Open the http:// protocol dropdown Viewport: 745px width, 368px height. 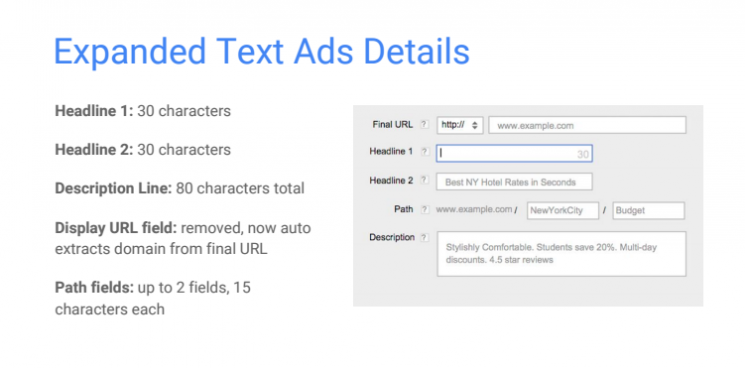(459, 125)
